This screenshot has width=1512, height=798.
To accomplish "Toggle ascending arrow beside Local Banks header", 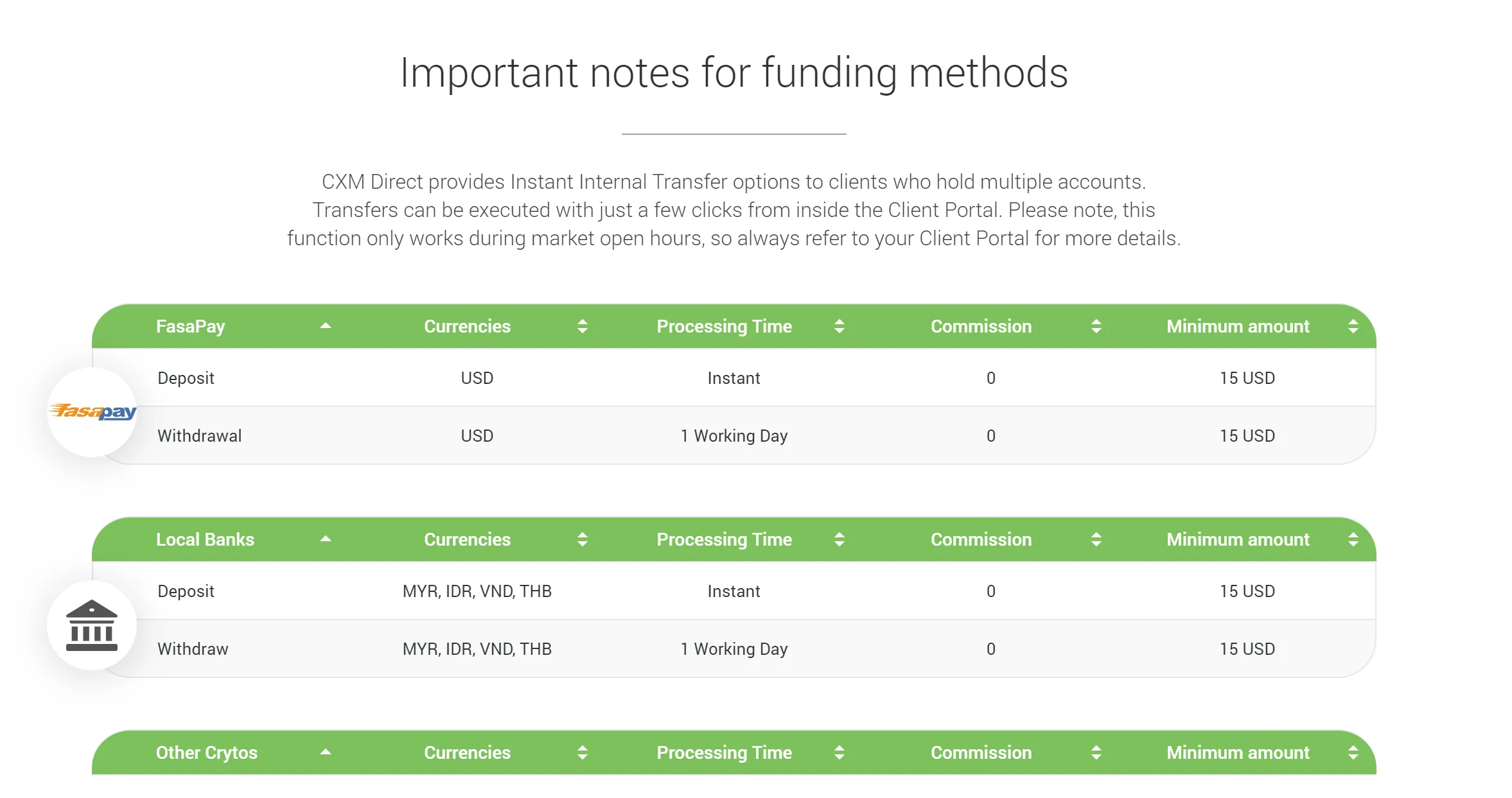I will coord(326,539).
